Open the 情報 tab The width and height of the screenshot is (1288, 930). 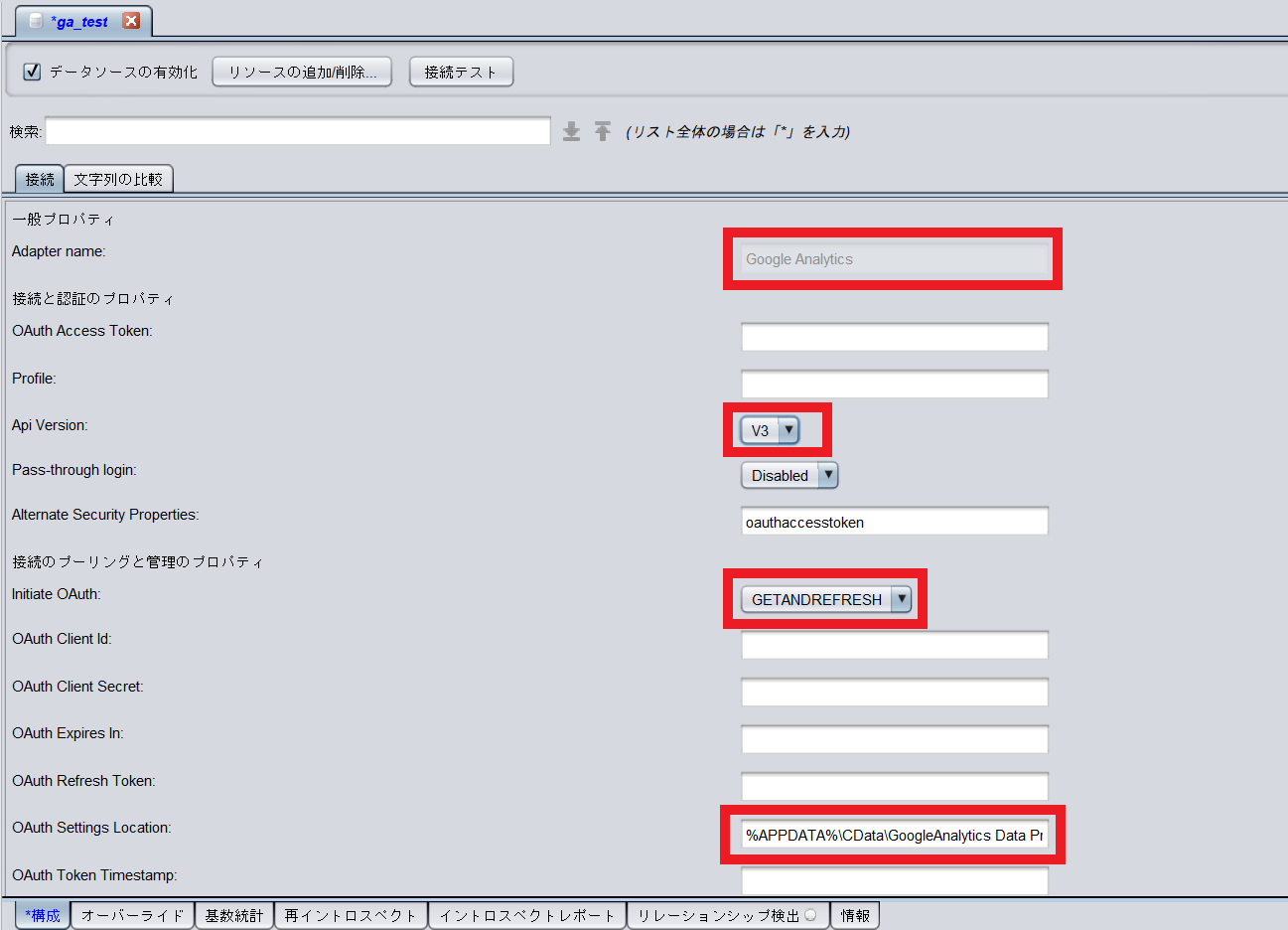(x=855, y=915)
